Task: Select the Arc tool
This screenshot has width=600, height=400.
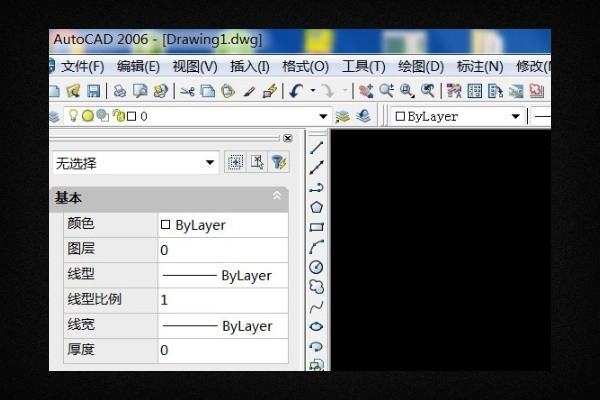Action: (316, 247)
